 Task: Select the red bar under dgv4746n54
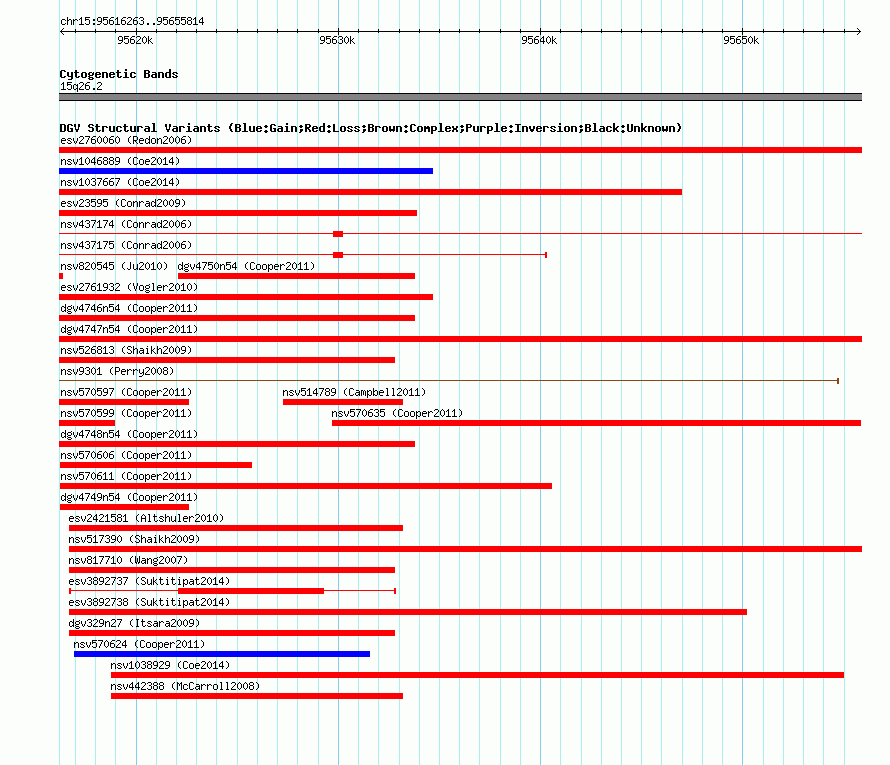(x=237, y=318)
